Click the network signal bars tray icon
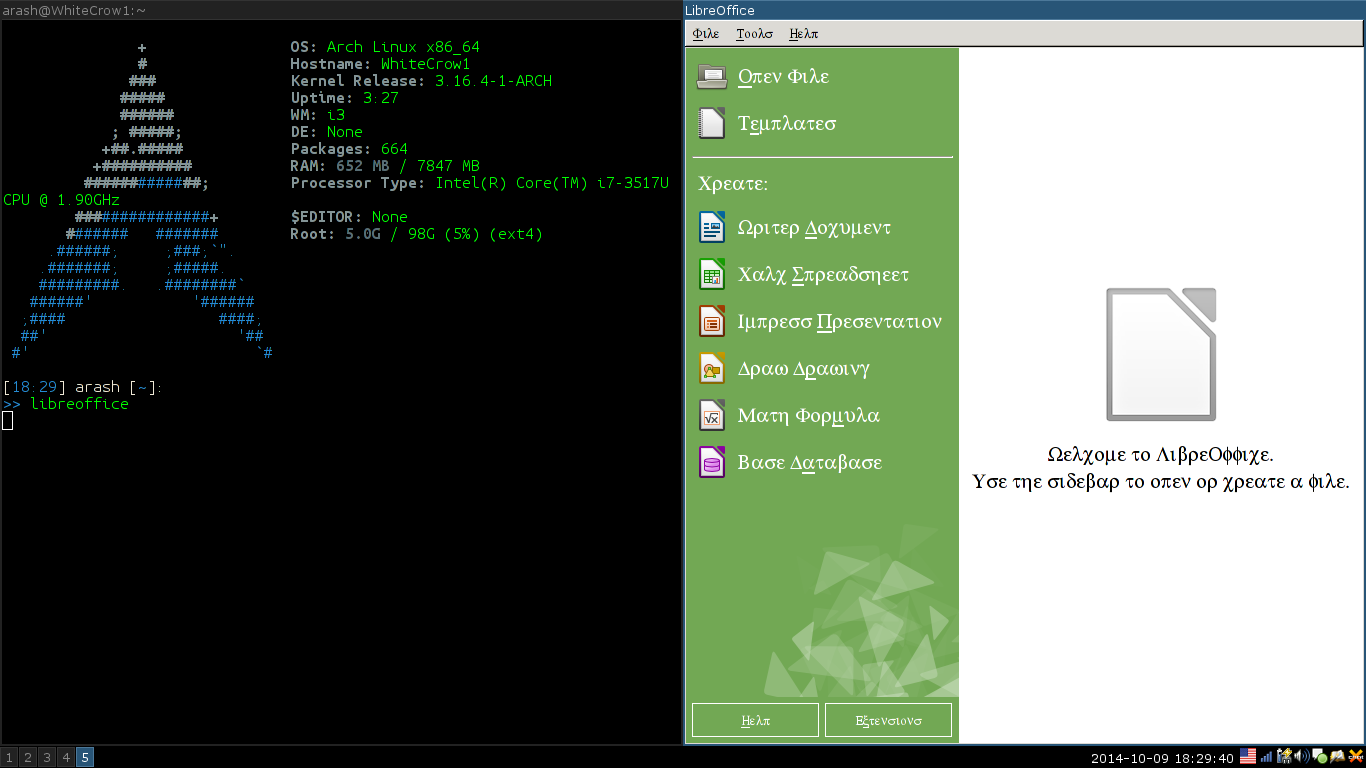This screenshot has height=768, width=1366. point(1266,757)
